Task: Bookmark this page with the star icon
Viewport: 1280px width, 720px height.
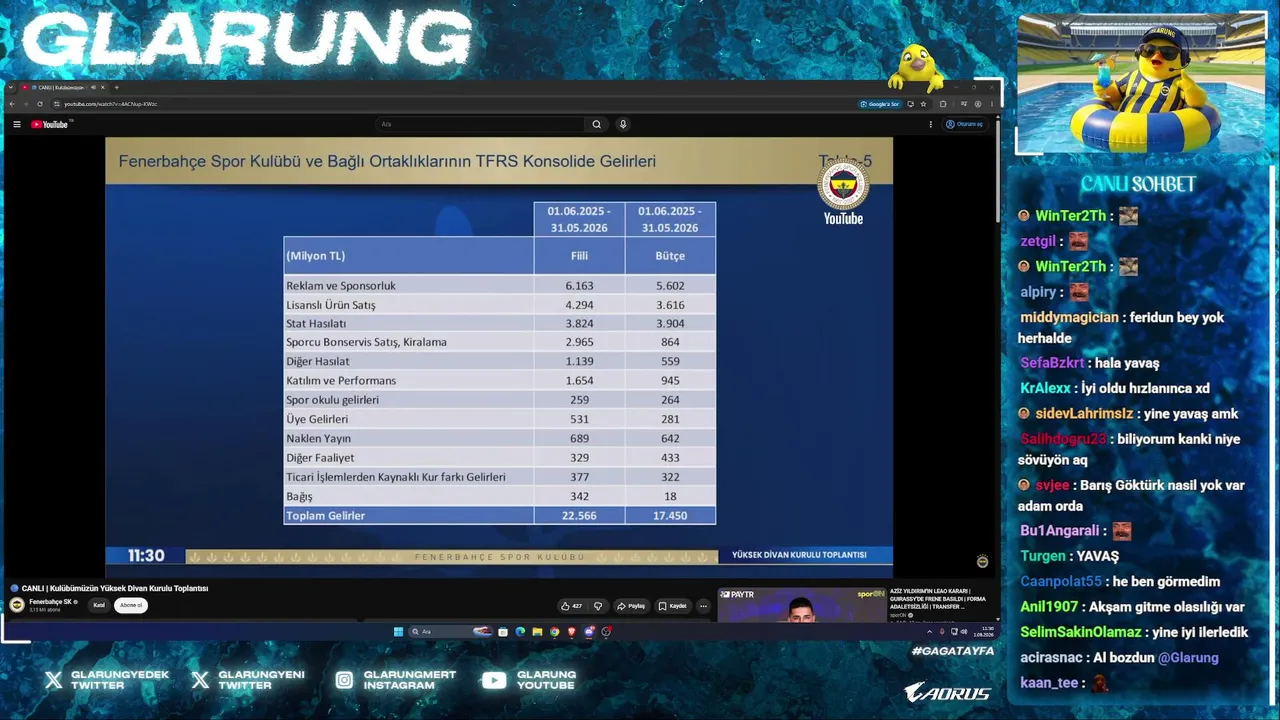Action: point(923,104)
